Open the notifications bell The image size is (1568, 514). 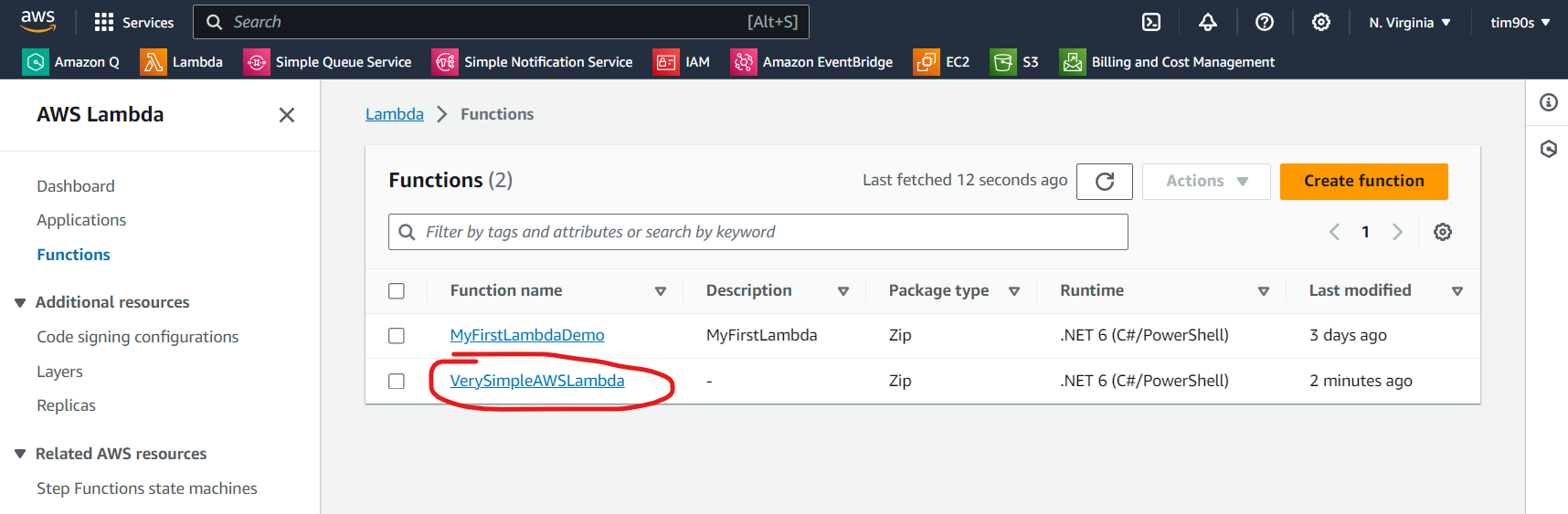1208,22
